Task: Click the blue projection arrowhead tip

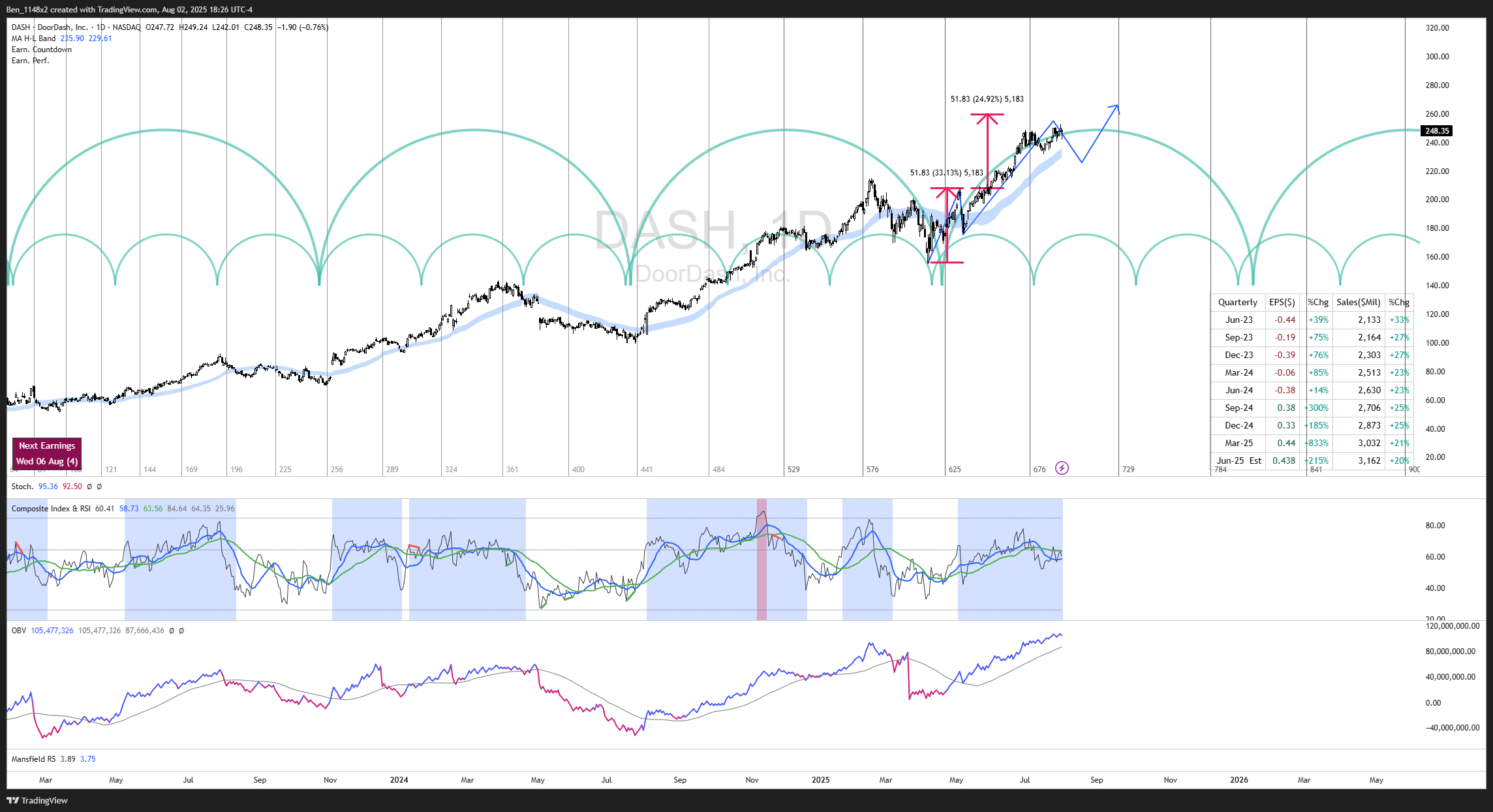Action: pos(1117,105)
